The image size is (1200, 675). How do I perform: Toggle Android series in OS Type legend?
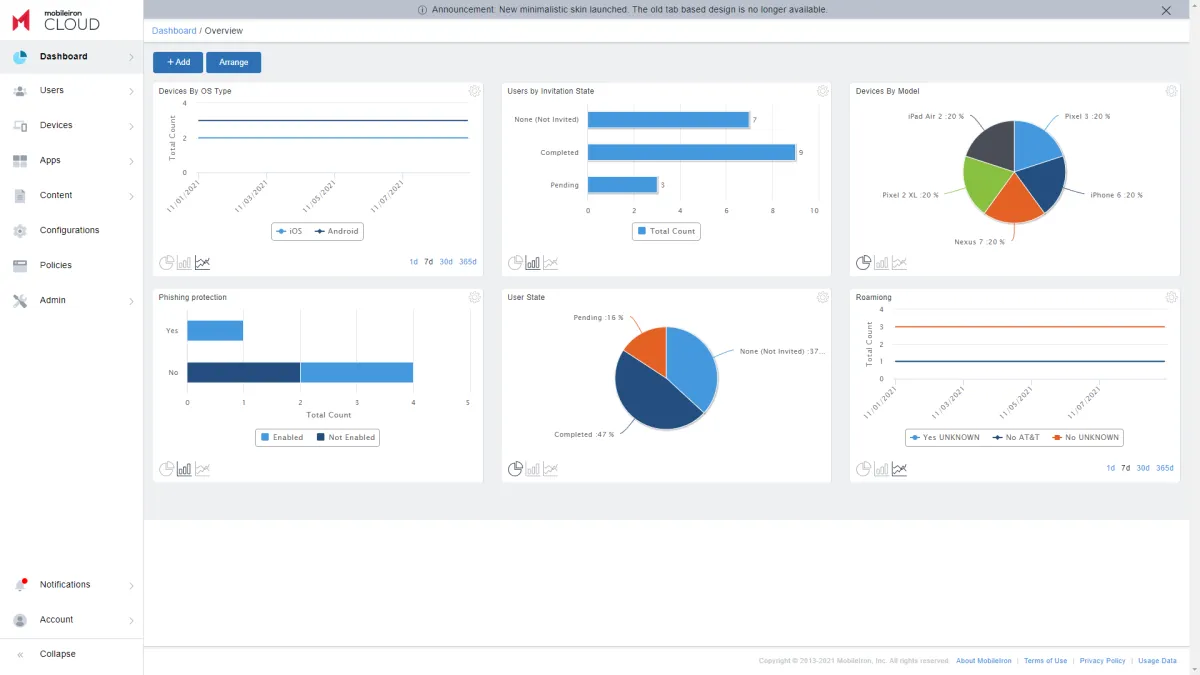click(337, 231)
